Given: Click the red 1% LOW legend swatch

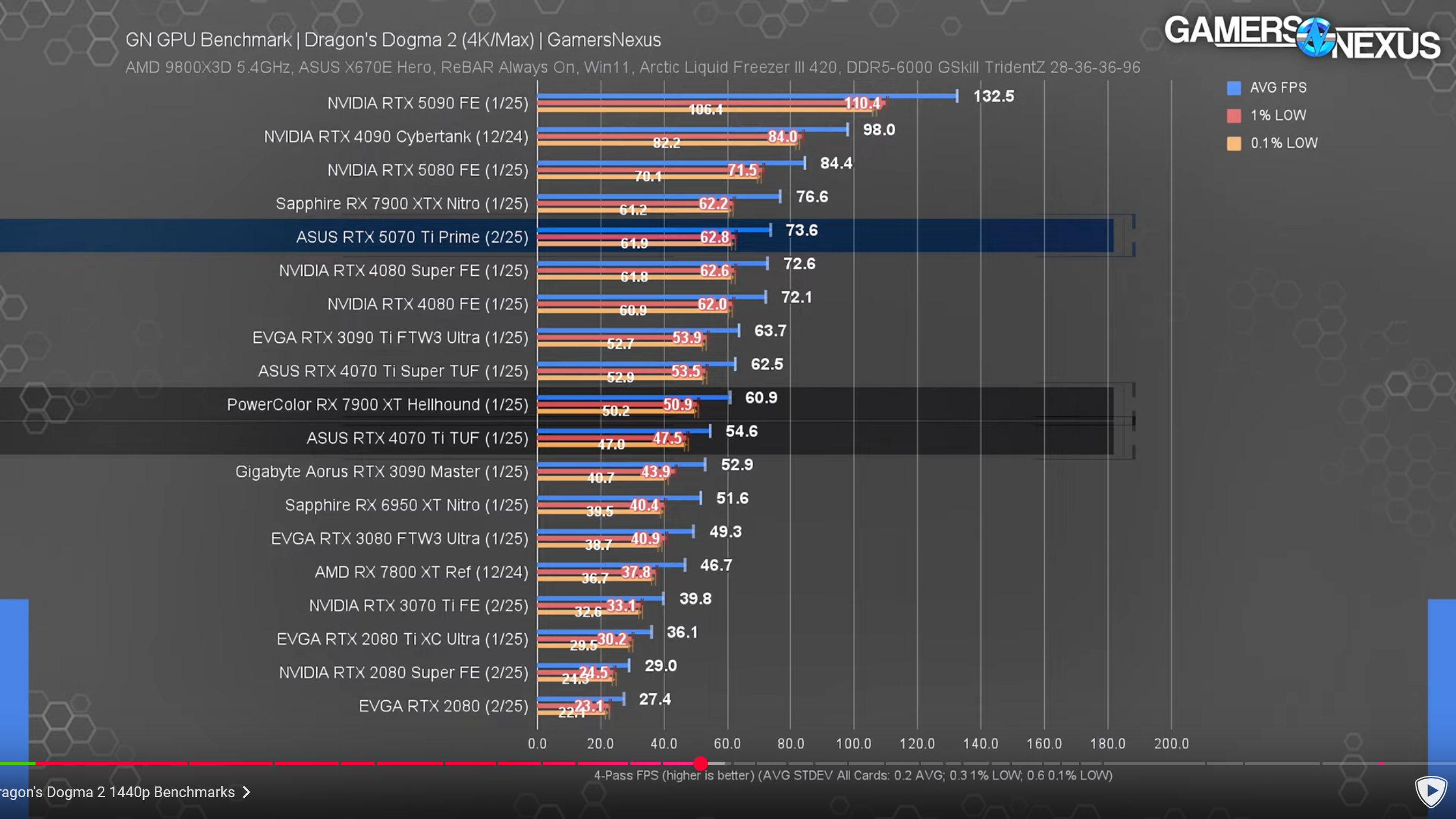Looking at the screenshot, I should click(x=1233, y=116).
